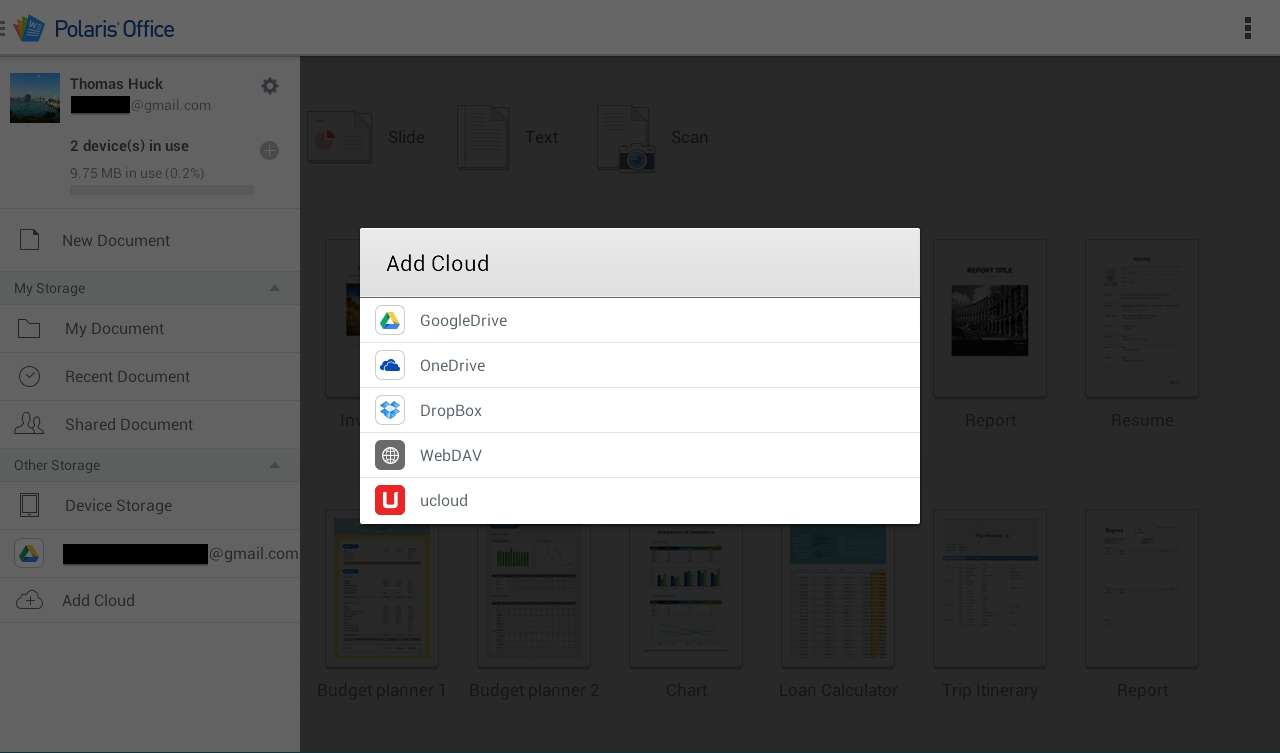
Task: Tap GoogleDrive list entry text
Action: click(x=463, y=320)
